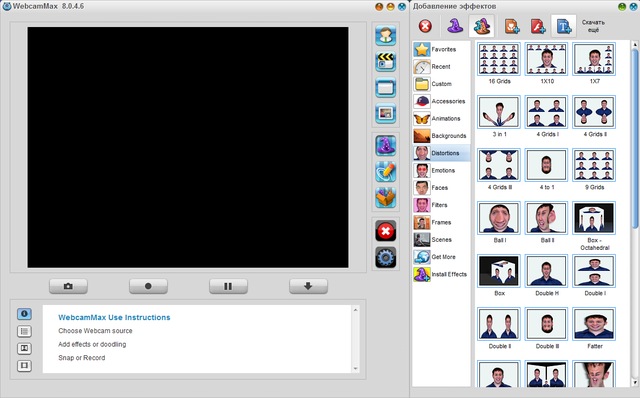The height and width of the screenshot is (398, 640).
Task: Pause the video with pause button
Action: [x=228, y=286]
